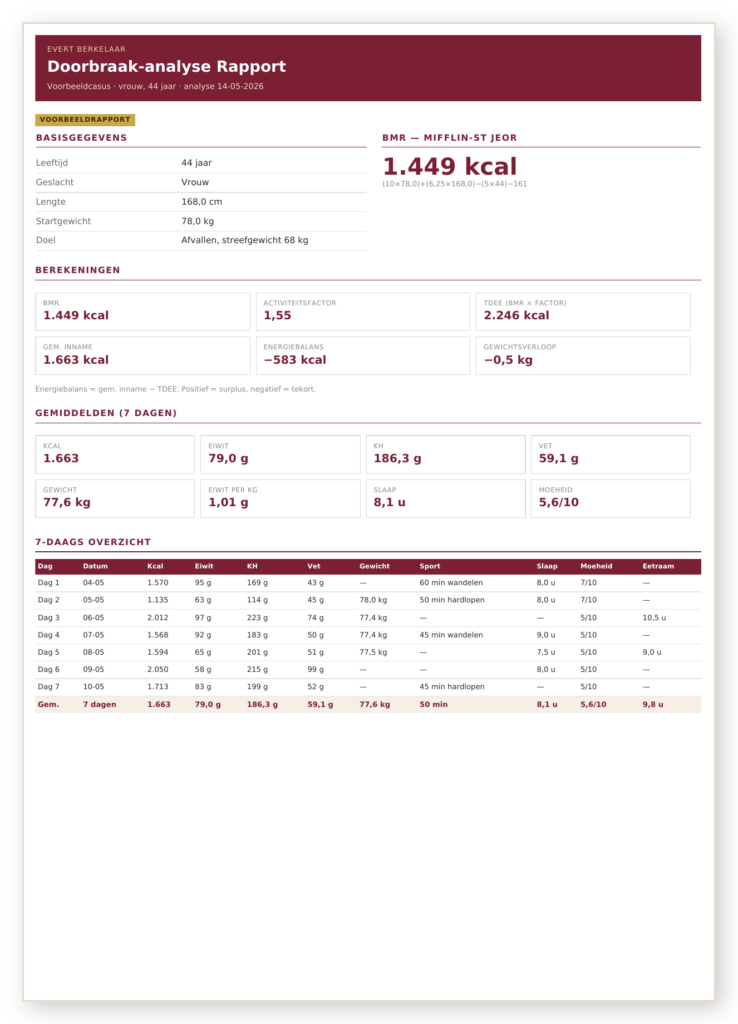Click the 'Leeftijd' row label
This screenshot has height=1024, width=738.
(52, 163)
